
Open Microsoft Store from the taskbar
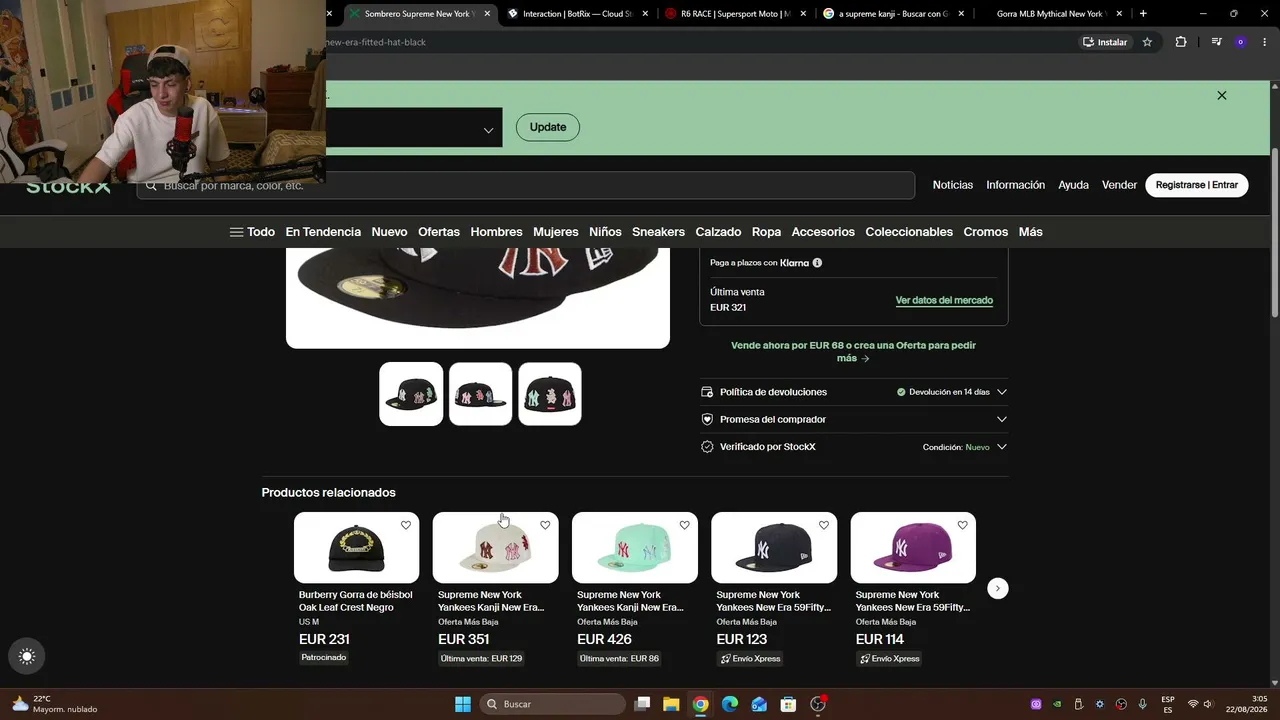[788, 704]
